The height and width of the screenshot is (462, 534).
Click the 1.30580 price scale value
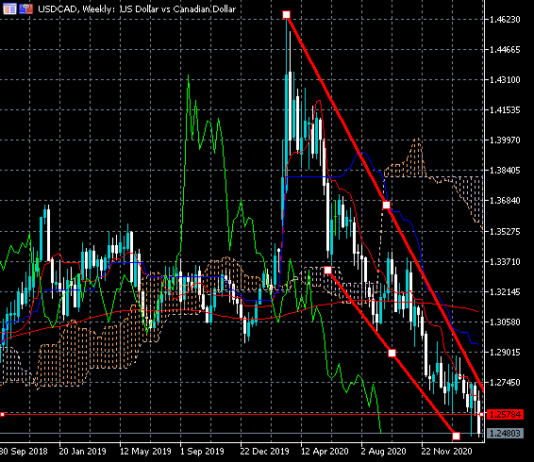[505, 322]
